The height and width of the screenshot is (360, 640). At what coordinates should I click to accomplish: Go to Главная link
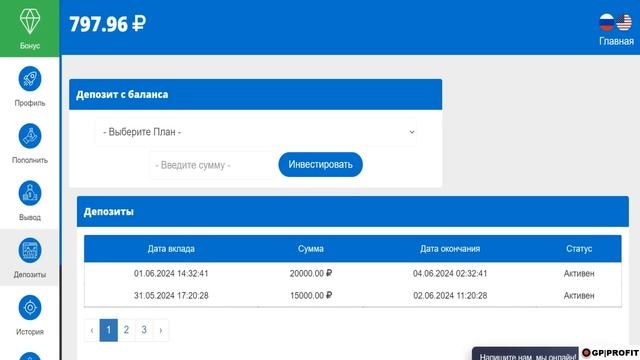(x=616, y=41)
